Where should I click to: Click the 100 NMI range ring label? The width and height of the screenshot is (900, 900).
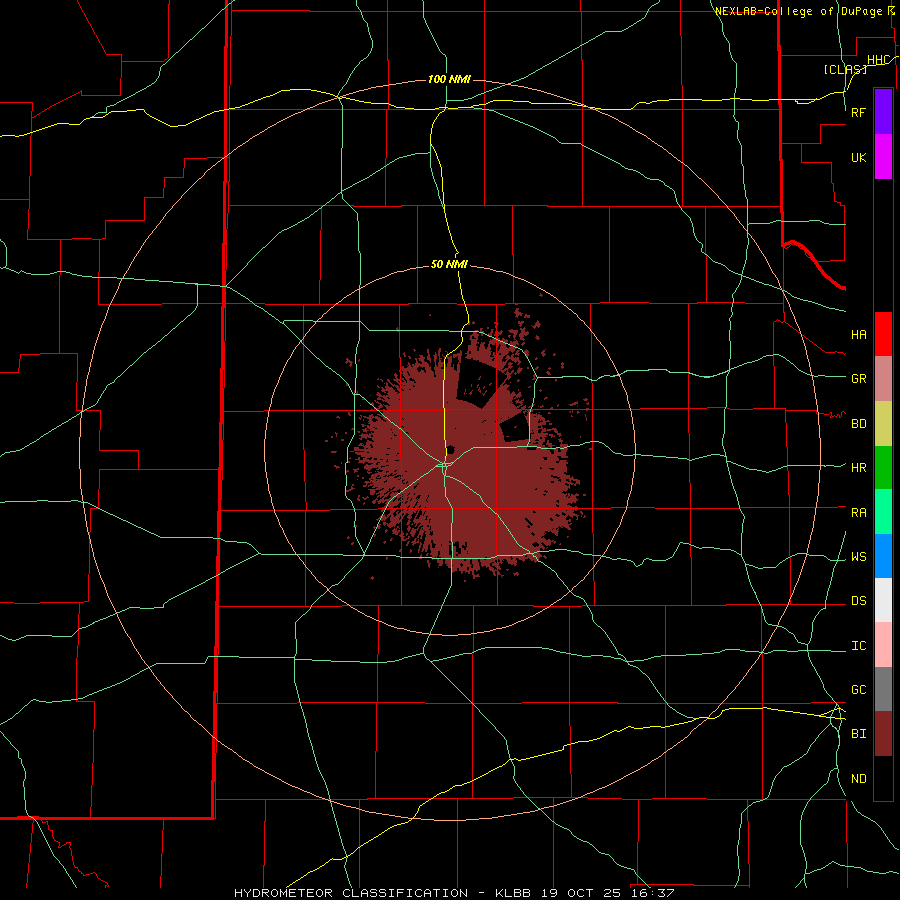[449, 79]
